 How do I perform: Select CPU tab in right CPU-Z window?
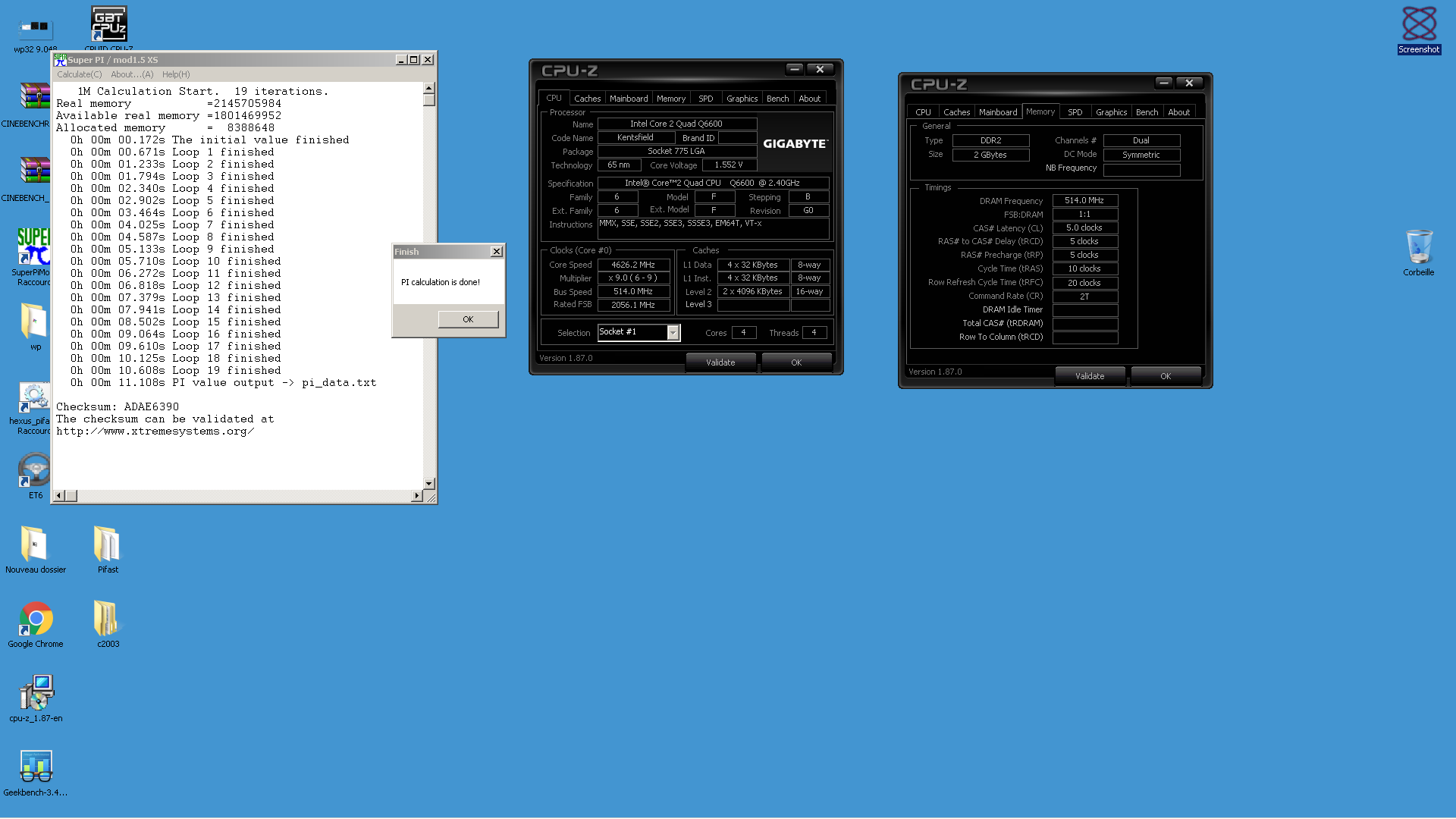pyautogui.click(x=923, y=112)
